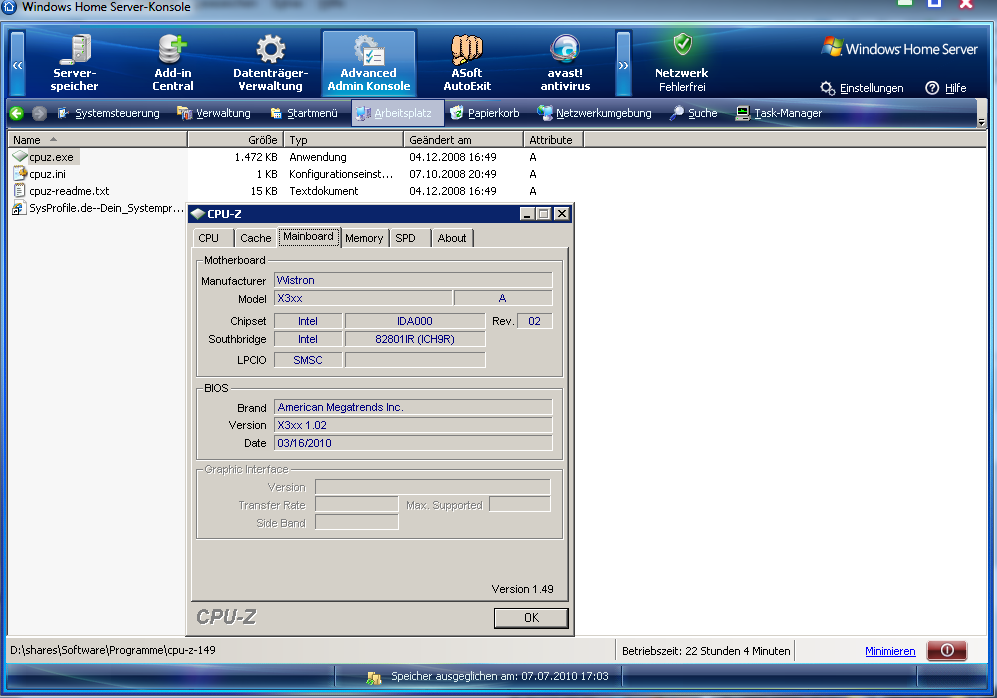The height and width of the screenshot is (698, 997).
Task: Click the Minimieren link
Action: pos(889,651)
